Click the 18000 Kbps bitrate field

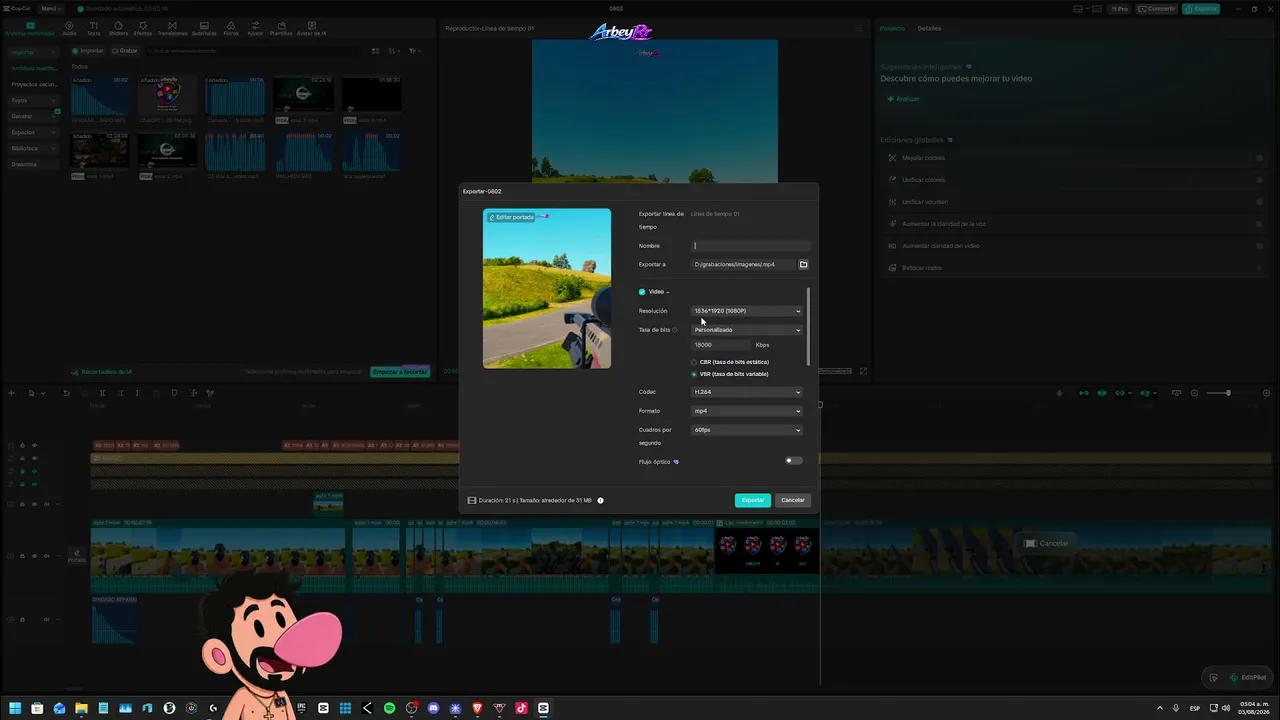720,345
